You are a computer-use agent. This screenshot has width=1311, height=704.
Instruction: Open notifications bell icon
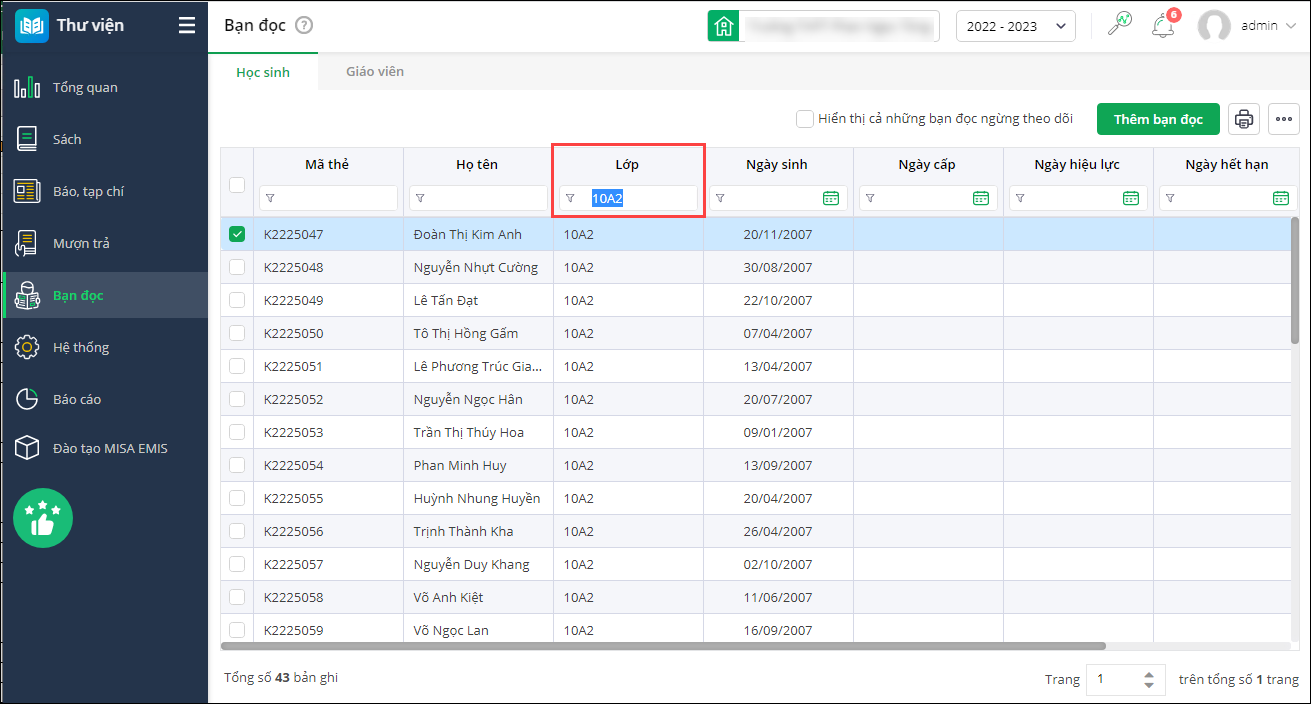[x=1162, y=26]
